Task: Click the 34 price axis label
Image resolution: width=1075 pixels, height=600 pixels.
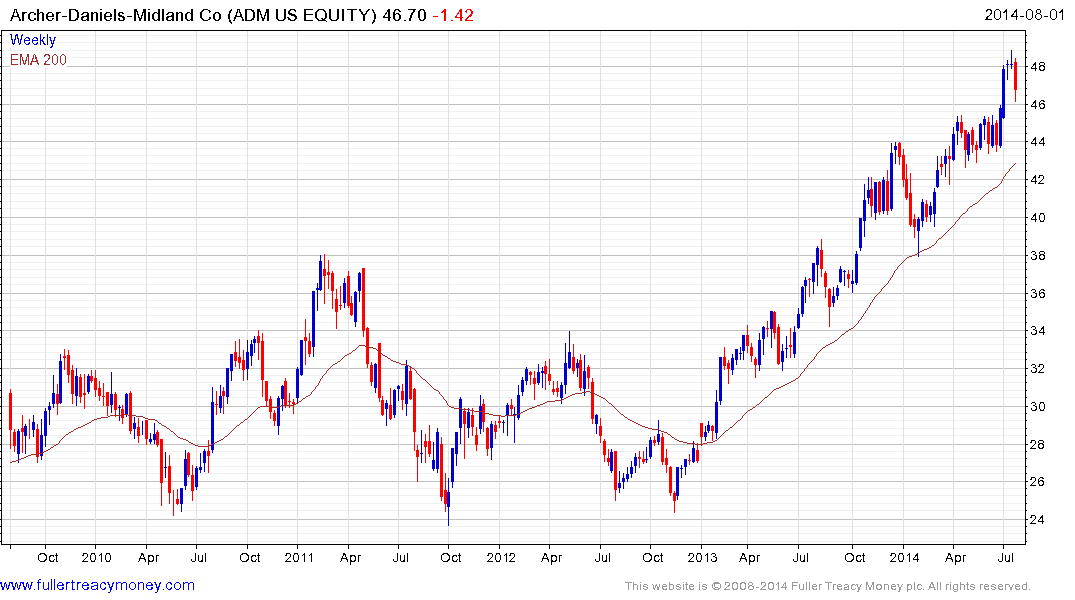Action: (x=1037, y=331)
